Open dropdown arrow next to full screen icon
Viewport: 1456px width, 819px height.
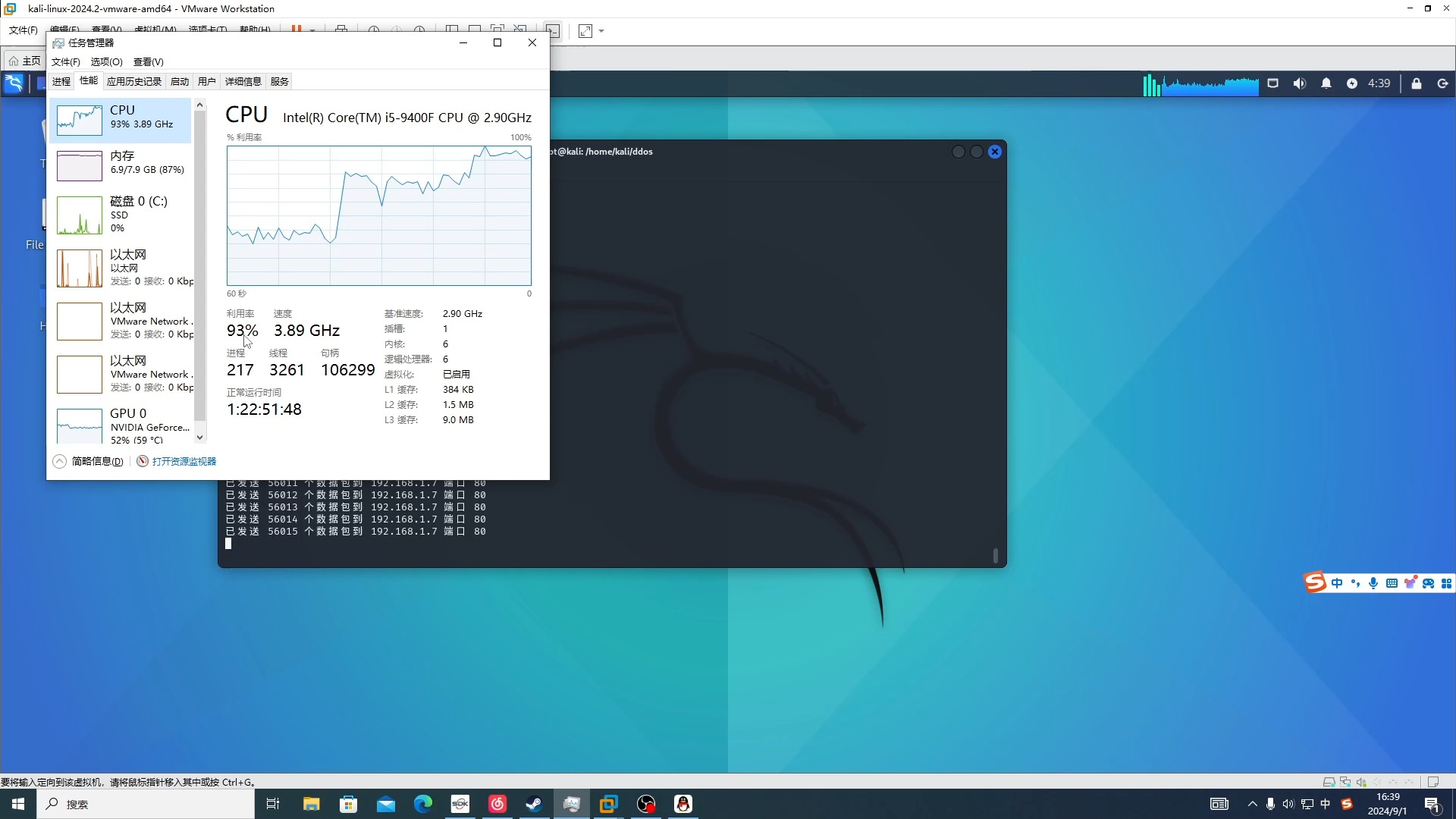(x=601, y=31)
